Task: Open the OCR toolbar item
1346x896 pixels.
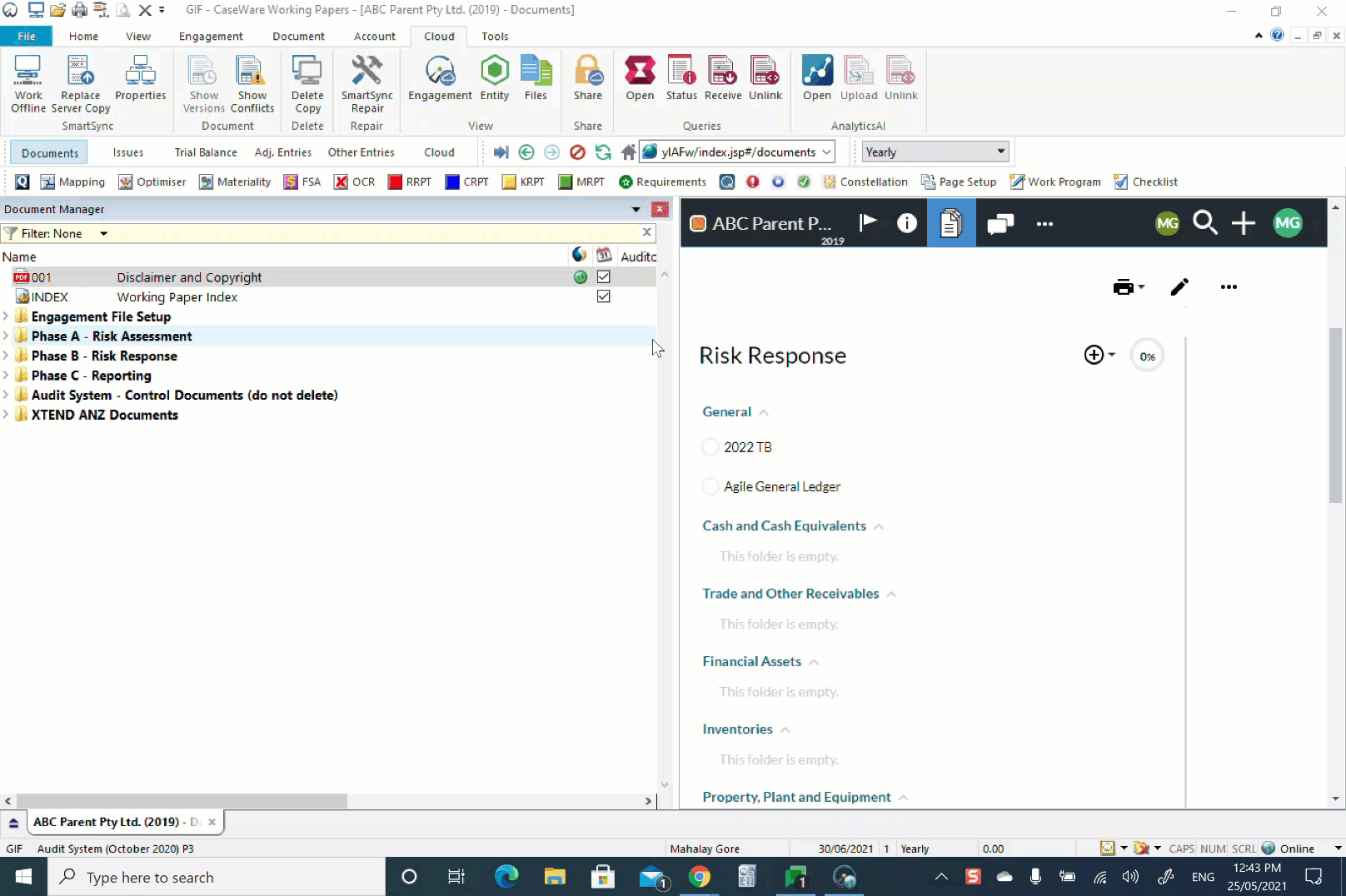Action: tap(354, 182)
